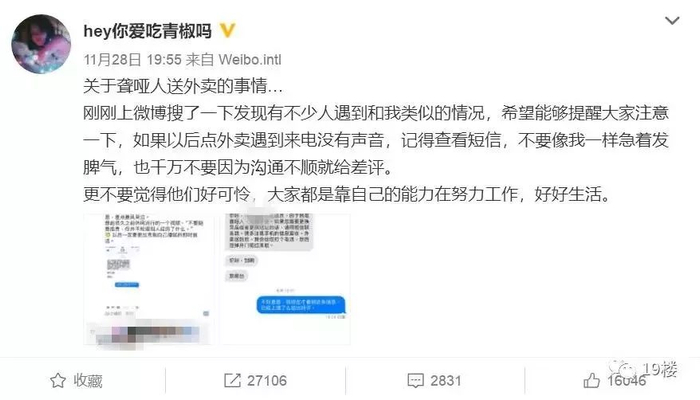This screenshot has height=400, width=700.
Task: Click the blue message bubble in the second thumbnail
Action: tap(300, 305)
